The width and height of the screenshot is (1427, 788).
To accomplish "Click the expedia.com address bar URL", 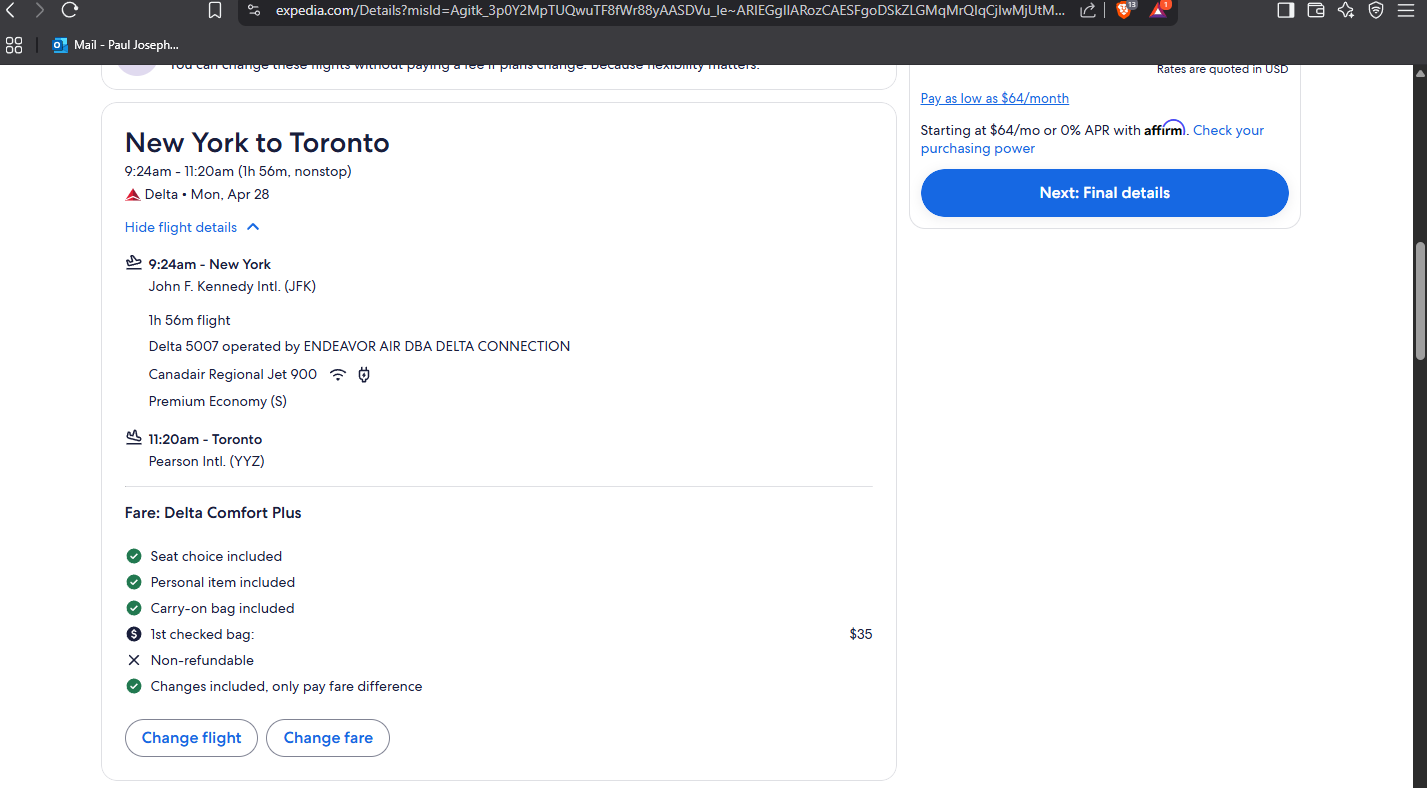I will point(670,11).
